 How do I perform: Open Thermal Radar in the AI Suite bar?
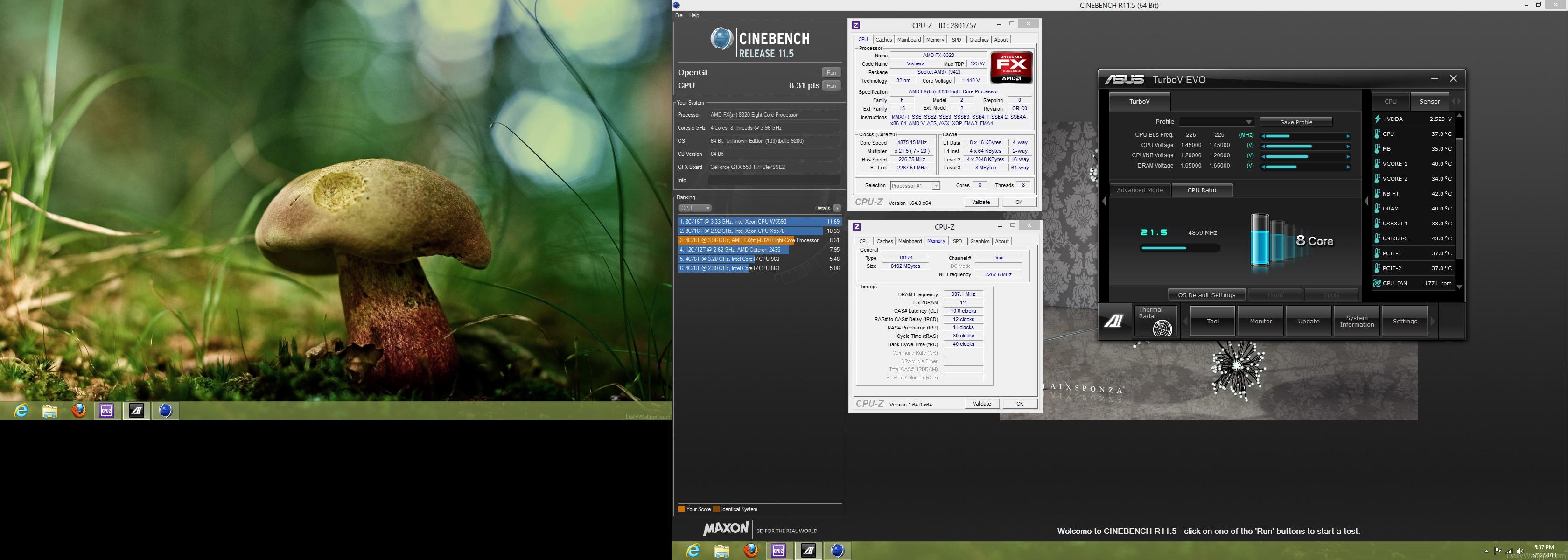pos(1156,321)
